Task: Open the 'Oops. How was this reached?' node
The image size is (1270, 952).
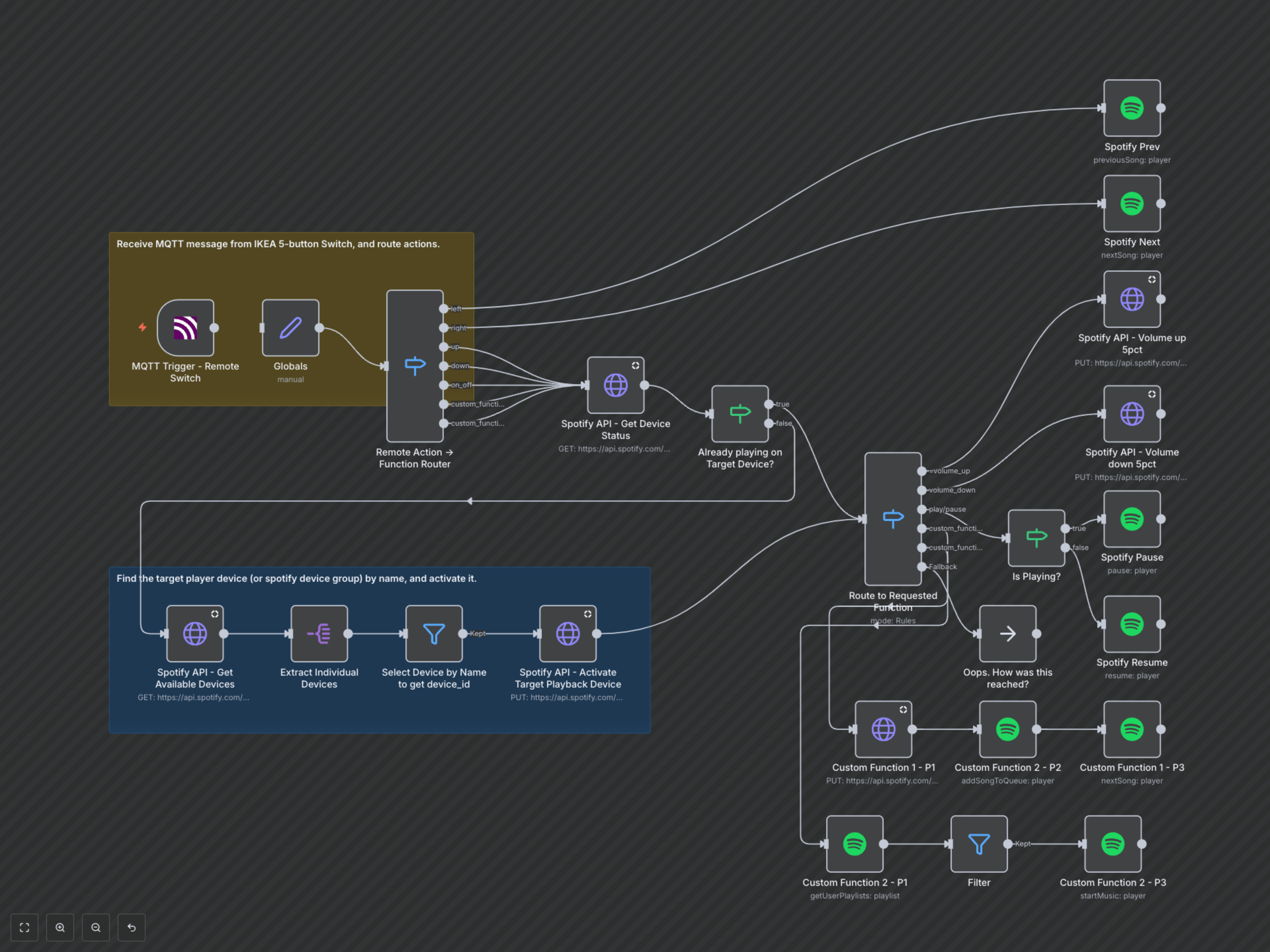Action: coord(1007,634)
